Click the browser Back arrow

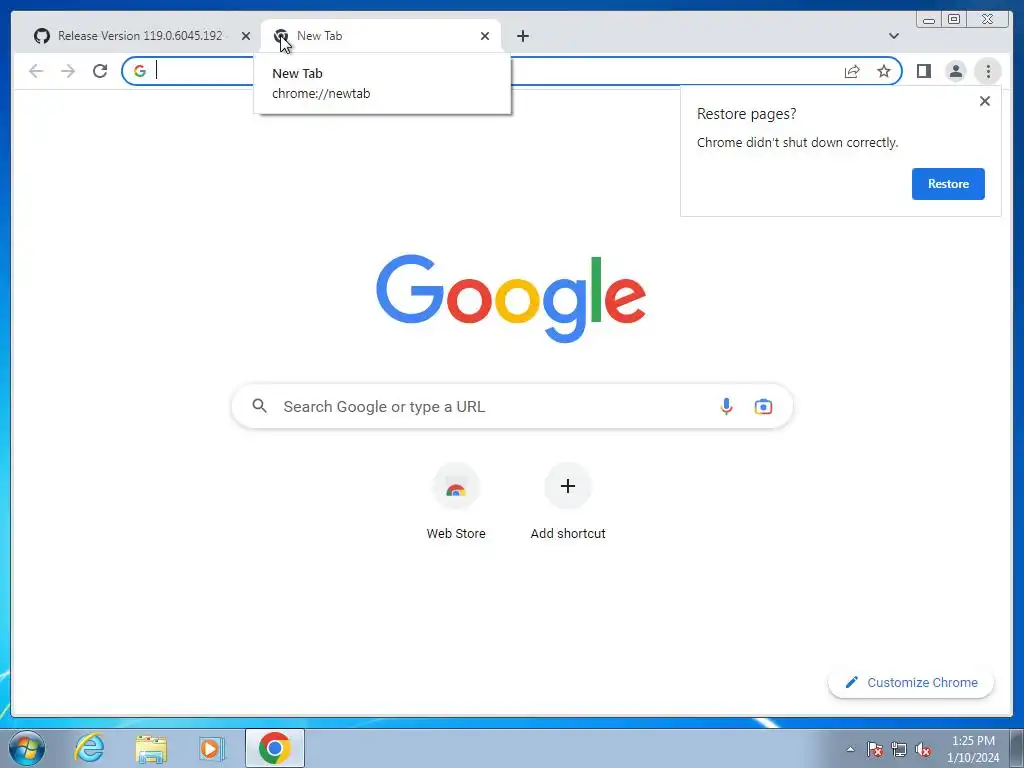click(x=36, y=71)
